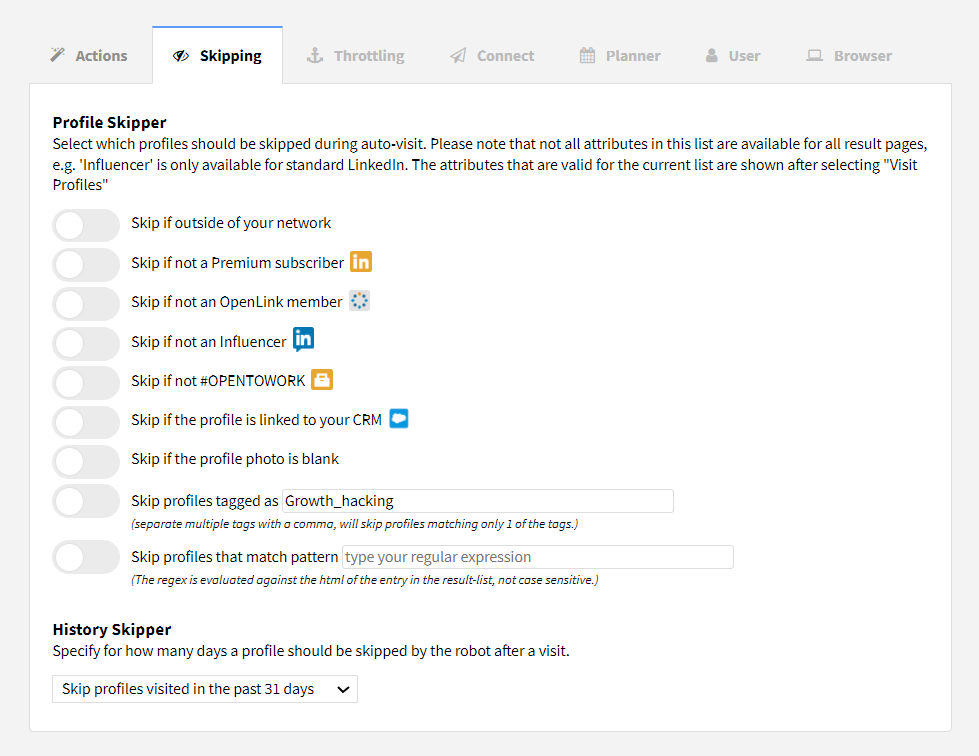The image size is (979, 756).
Task: Click the calendar icon on the Planner tab
Action: (x=587, y=56)
